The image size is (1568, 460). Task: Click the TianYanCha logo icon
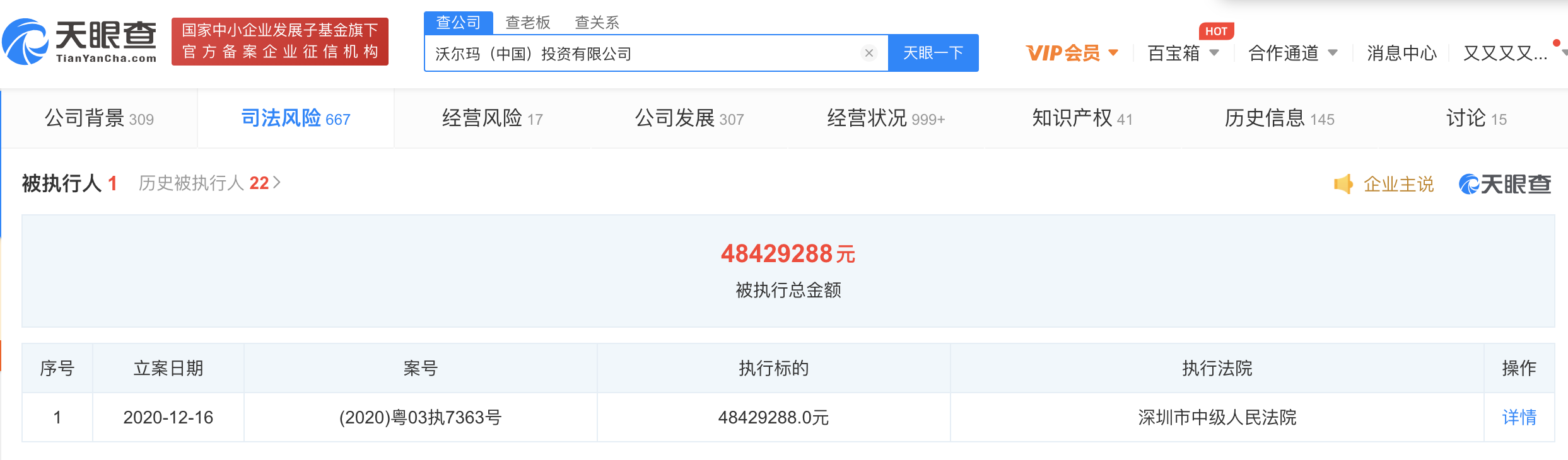26,42
